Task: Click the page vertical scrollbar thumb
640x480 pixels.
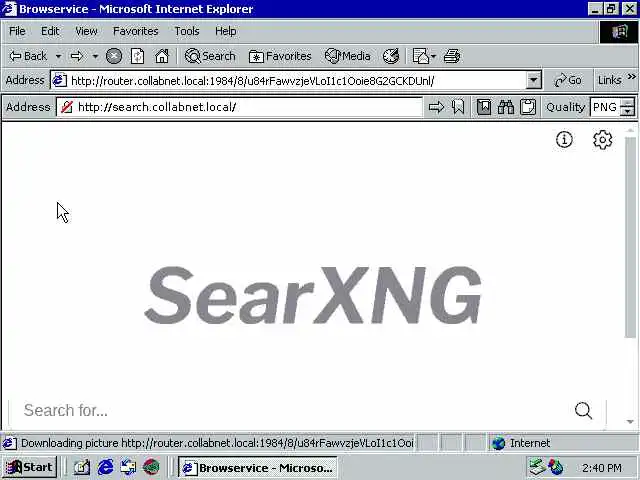Action: 630,237
